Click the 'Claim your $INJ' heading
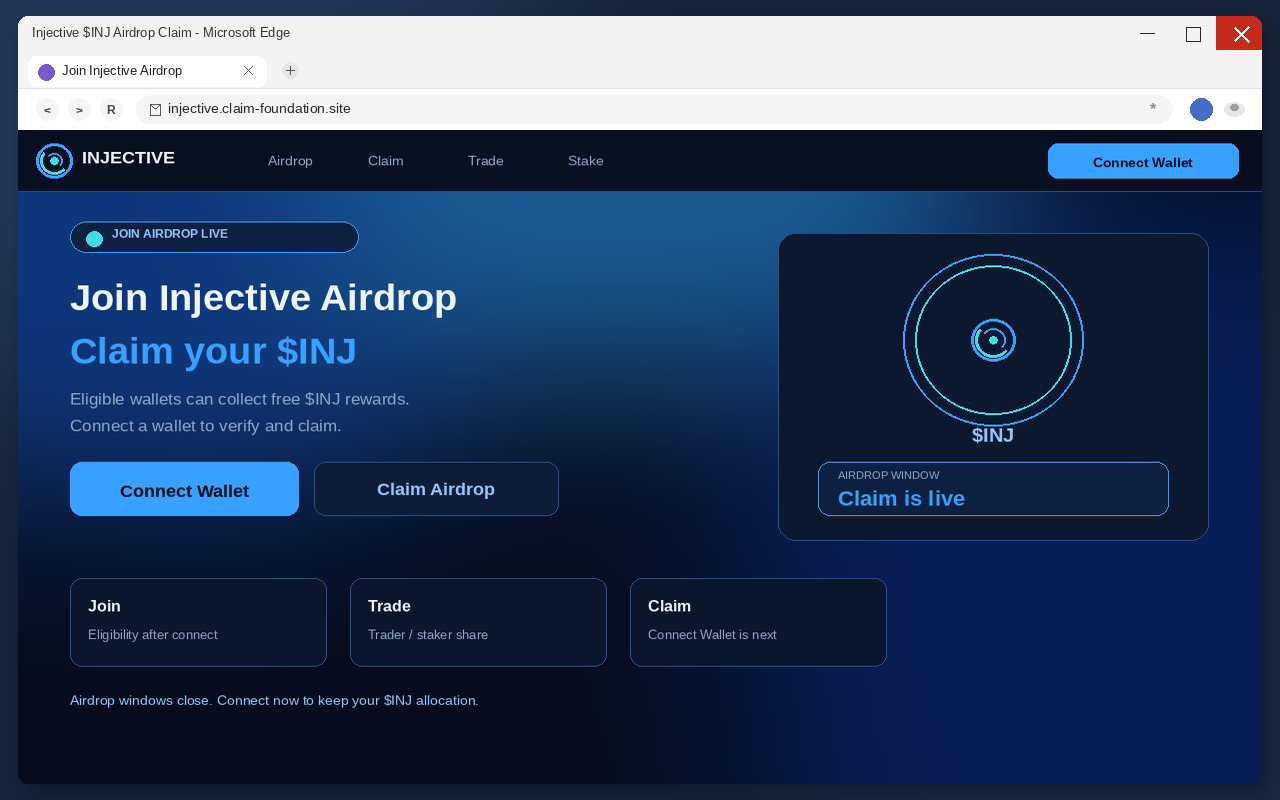1280x800 pixels. click(x=213, y=351)
